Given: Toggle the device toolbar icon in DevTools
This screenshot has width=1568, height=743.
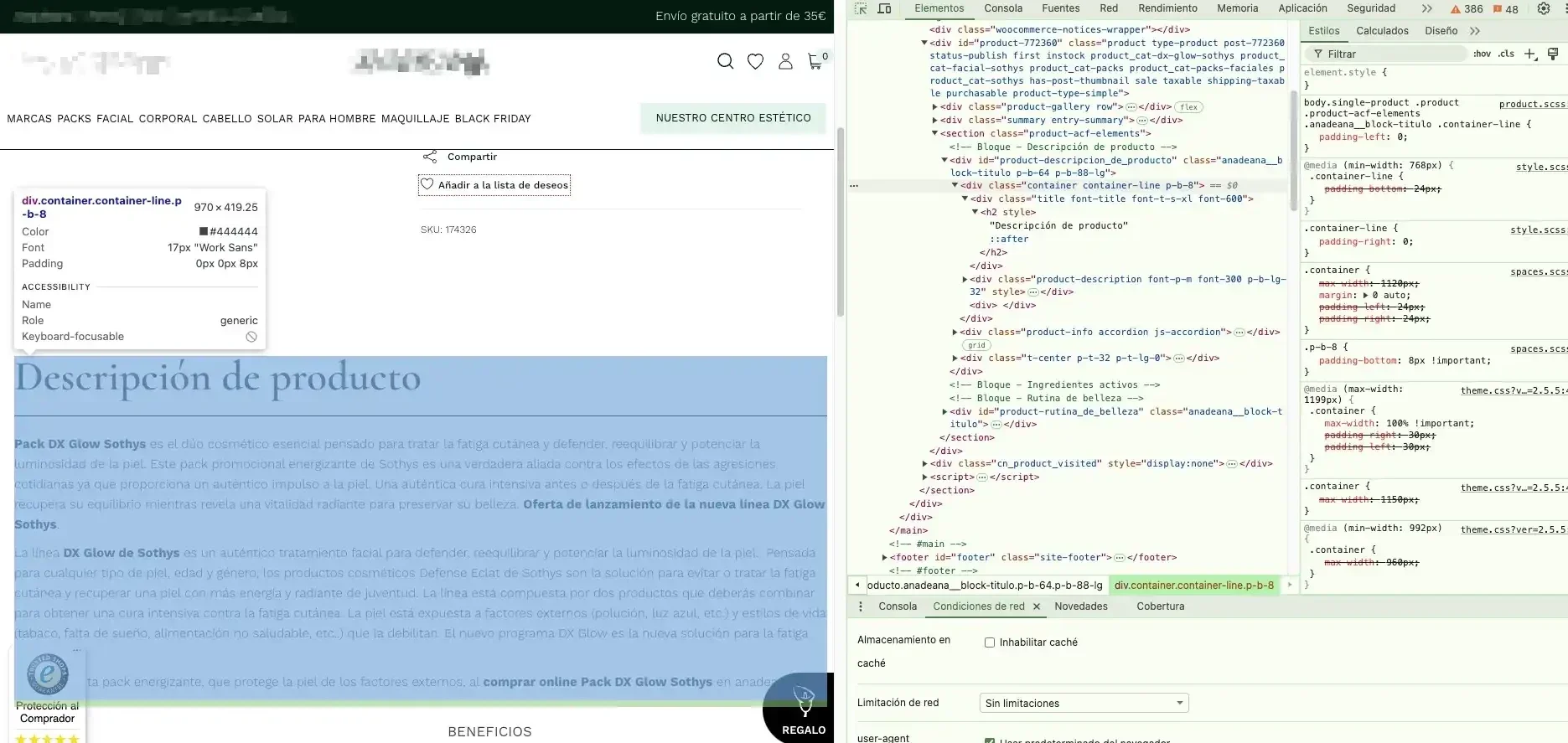Looking at the screenshot, I should [884, 8].
